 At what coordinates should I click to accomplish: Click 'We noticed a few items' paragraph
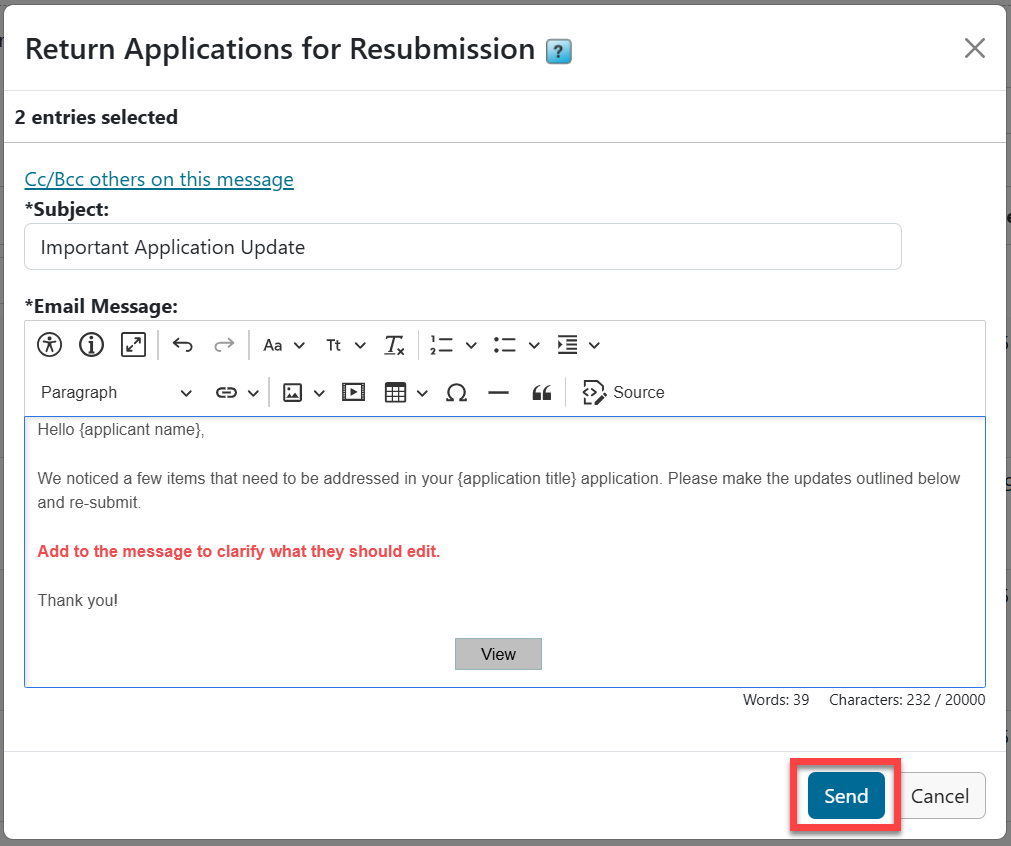coord(499,490)
